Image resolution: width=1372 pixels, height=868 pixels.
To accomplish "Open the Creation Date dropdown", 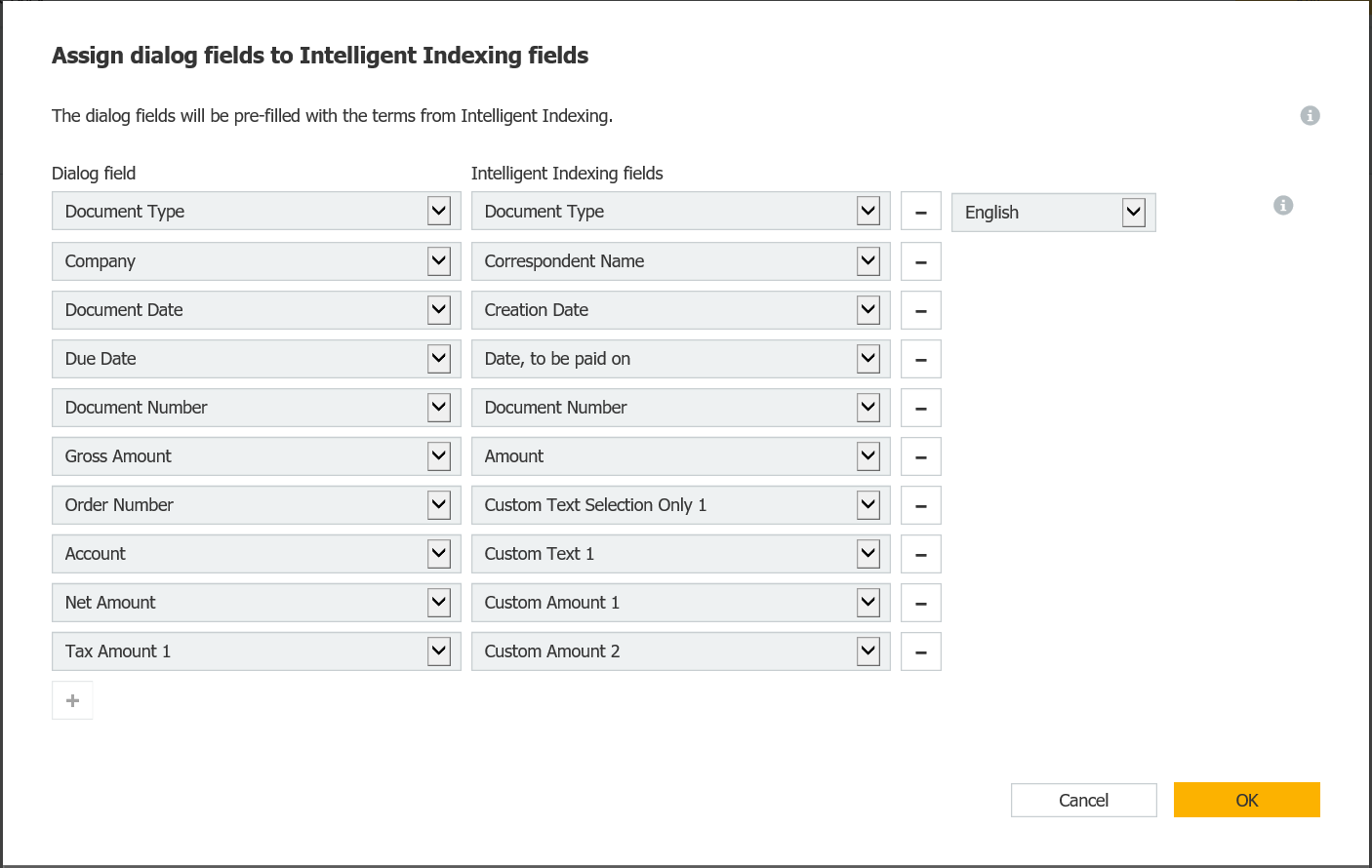I will point(868,309).
